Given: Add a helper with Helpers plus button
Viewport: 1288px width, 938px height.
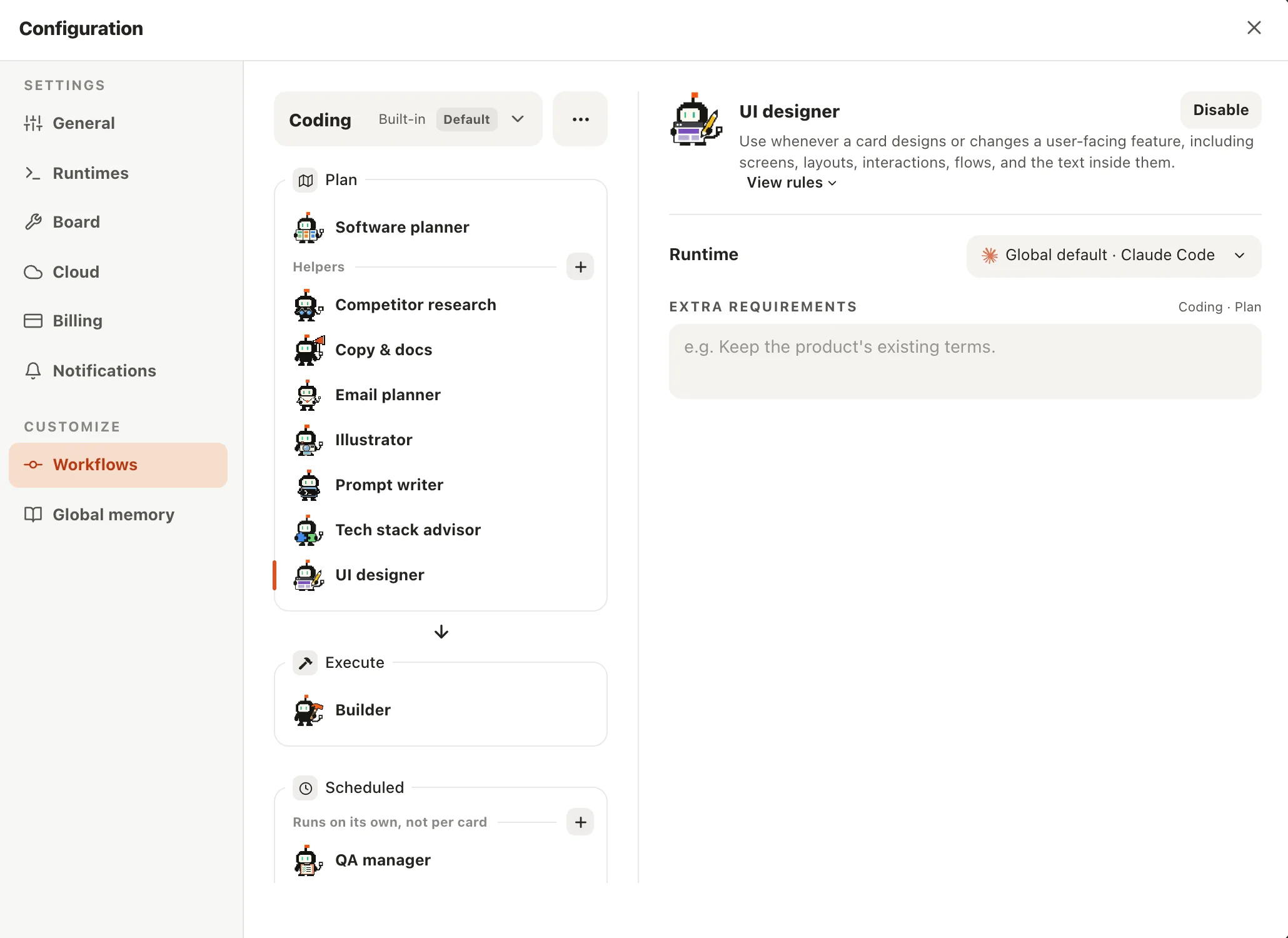Looking at the screenshot, I should tap(580, 267).
